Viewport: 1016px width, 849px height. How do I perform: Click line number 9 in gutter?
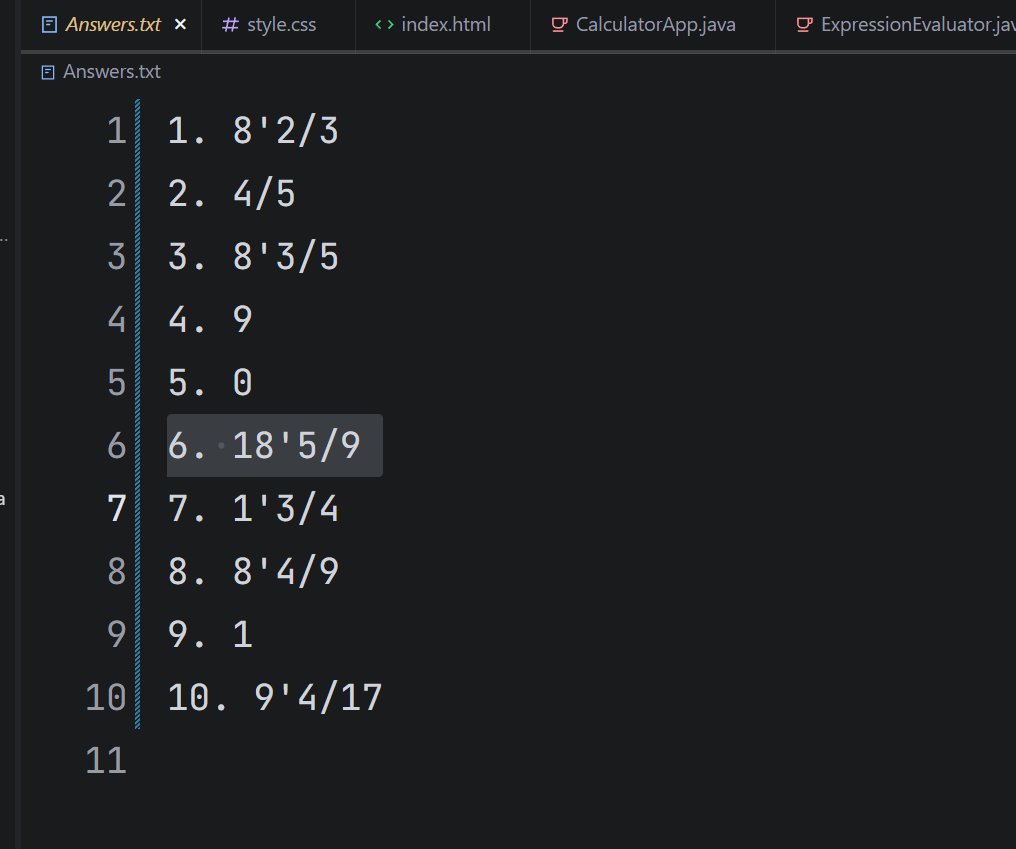pyautogui.click(x=117, y=634)
